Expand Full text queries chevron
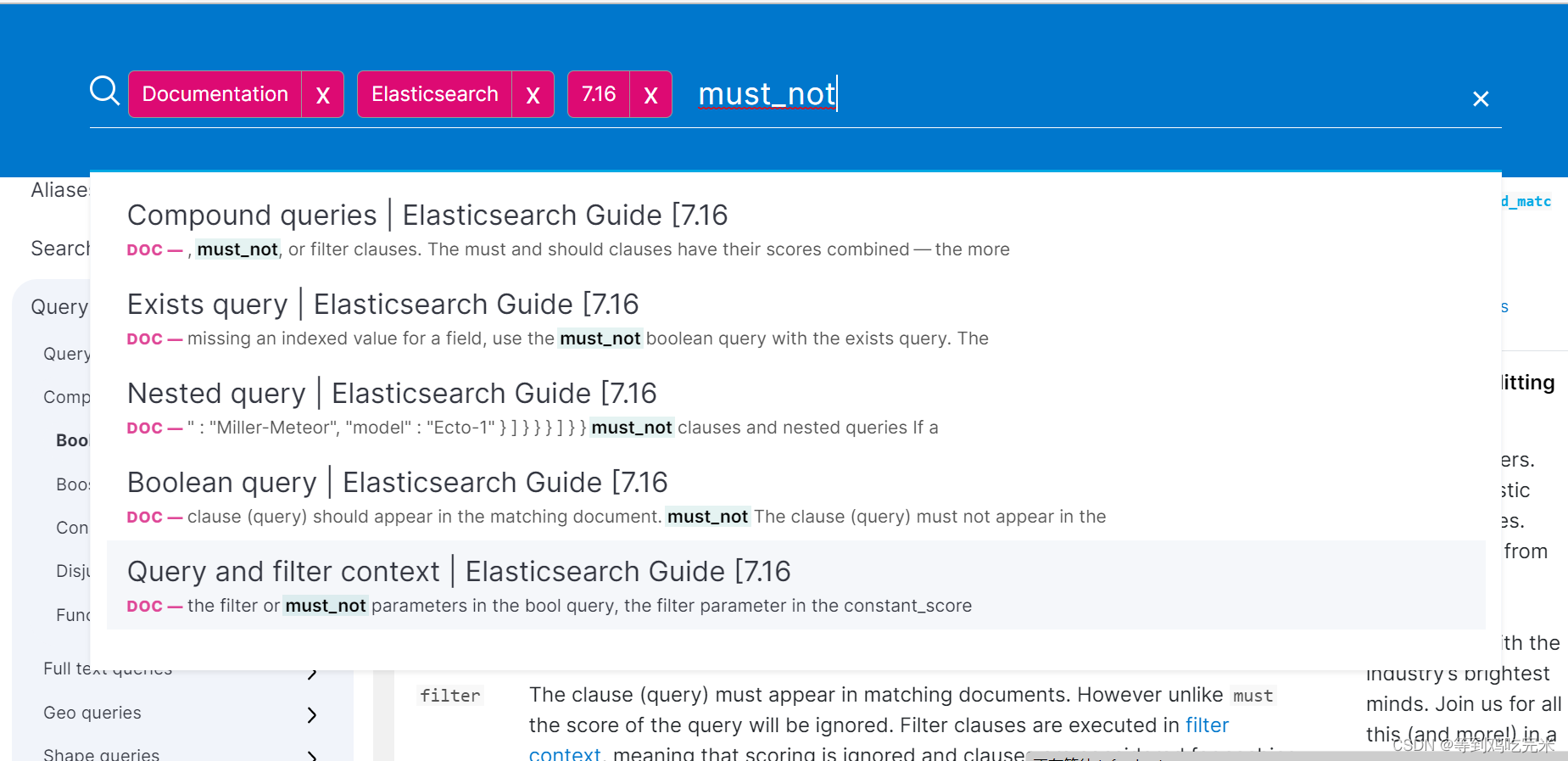Viewport: 1568px width, 761px height. (312, 672)
